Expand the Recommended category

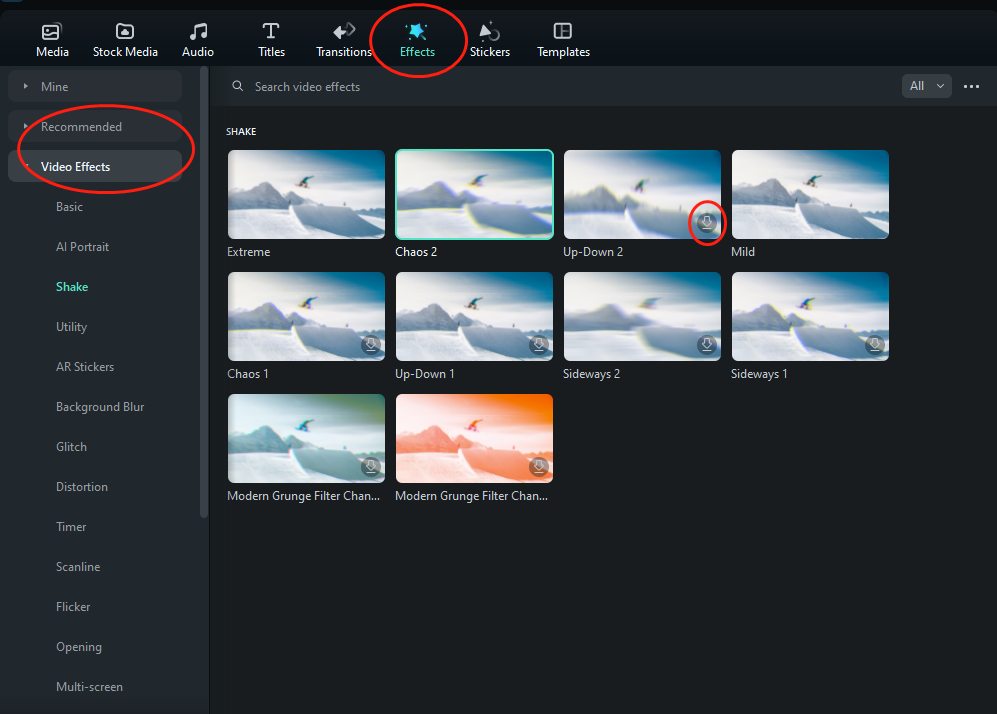click(x=26, y=127)
